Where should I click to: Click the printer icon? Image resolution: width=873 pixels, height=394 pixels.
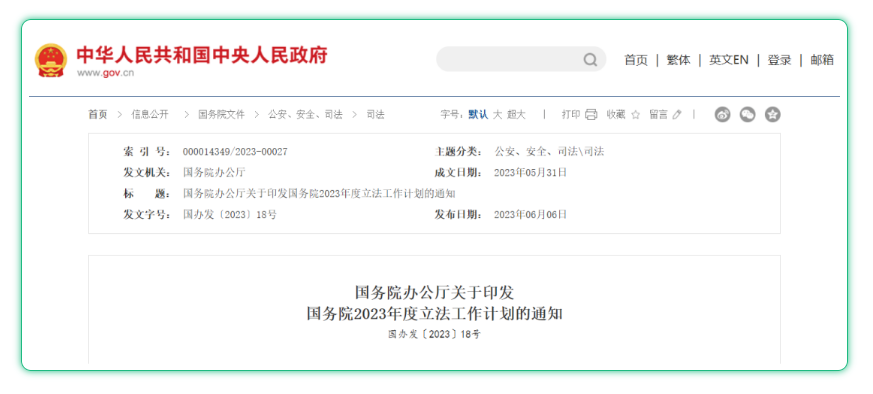pyautogui.click(x=591, y=115)
